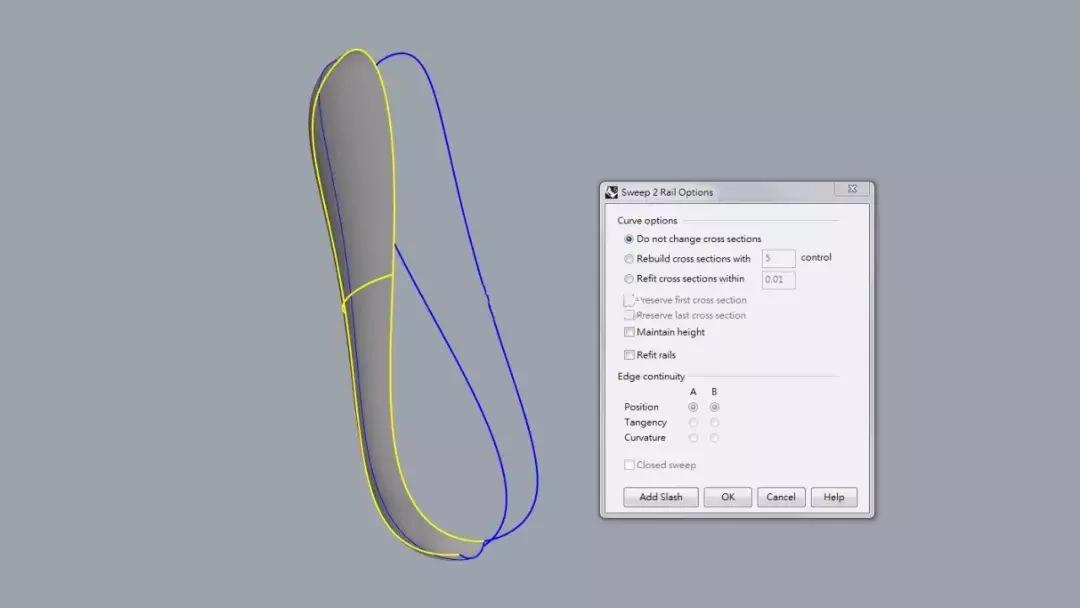
Task: Select Refit cross sections within option
Action: click(629, 279)
